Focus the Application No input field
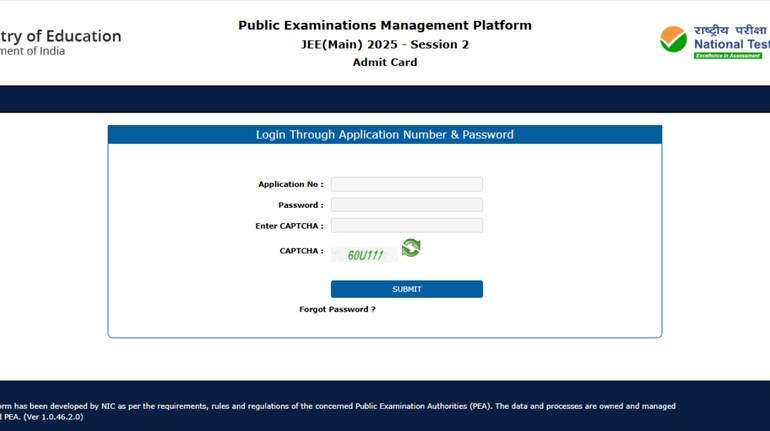Image resolution: width=770 pixels, height=431 pixels. click(406, 184)
